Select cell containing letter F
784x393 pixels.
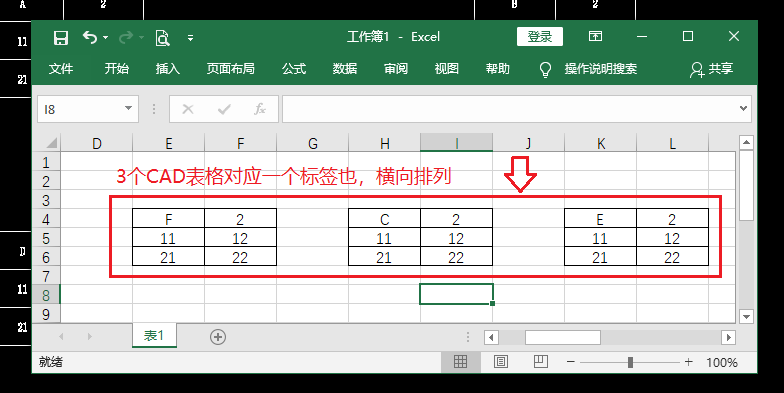tap(168, 218)
